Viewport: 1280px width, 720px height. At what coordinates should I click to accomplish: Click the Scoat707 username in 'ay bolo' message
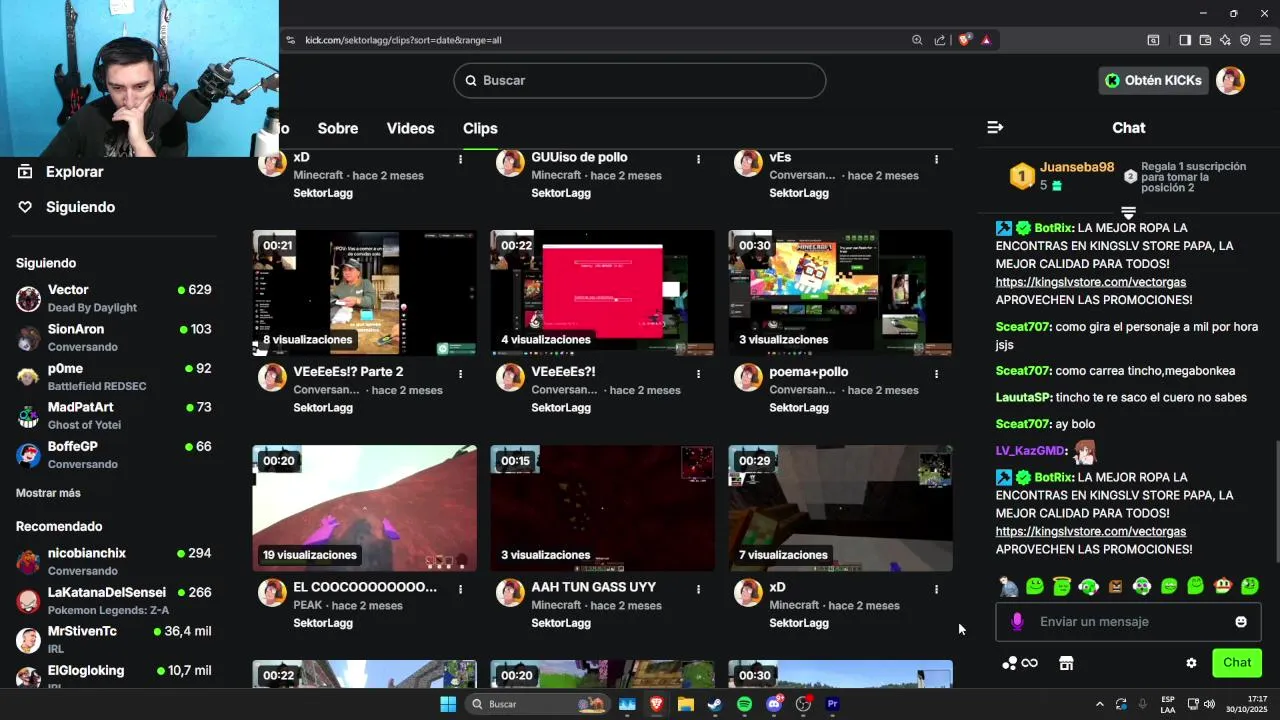(1023, 424)
